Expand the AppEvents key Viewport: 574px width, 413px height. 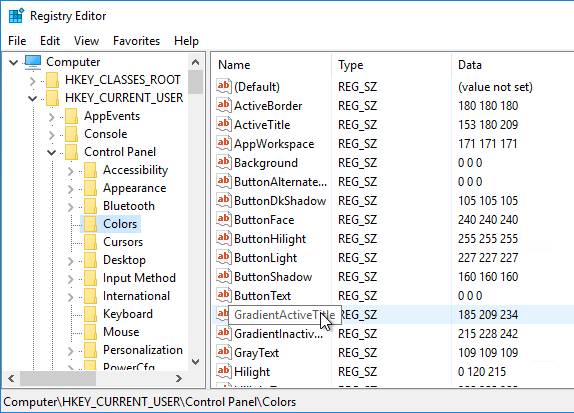(52, 117)
